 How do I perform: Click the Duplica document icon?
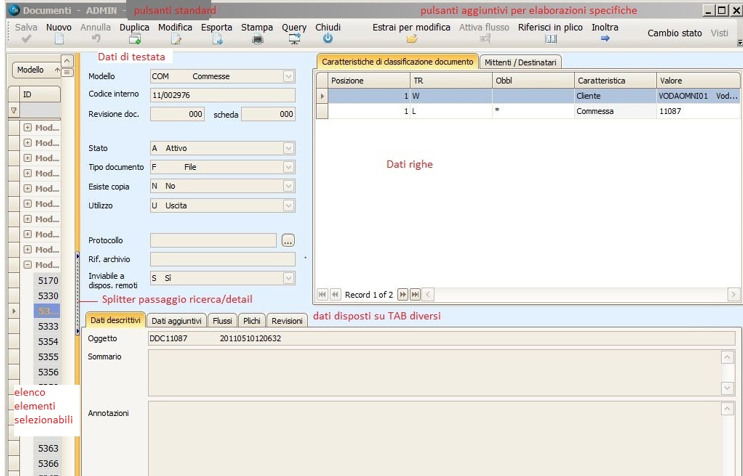[134, 39]
